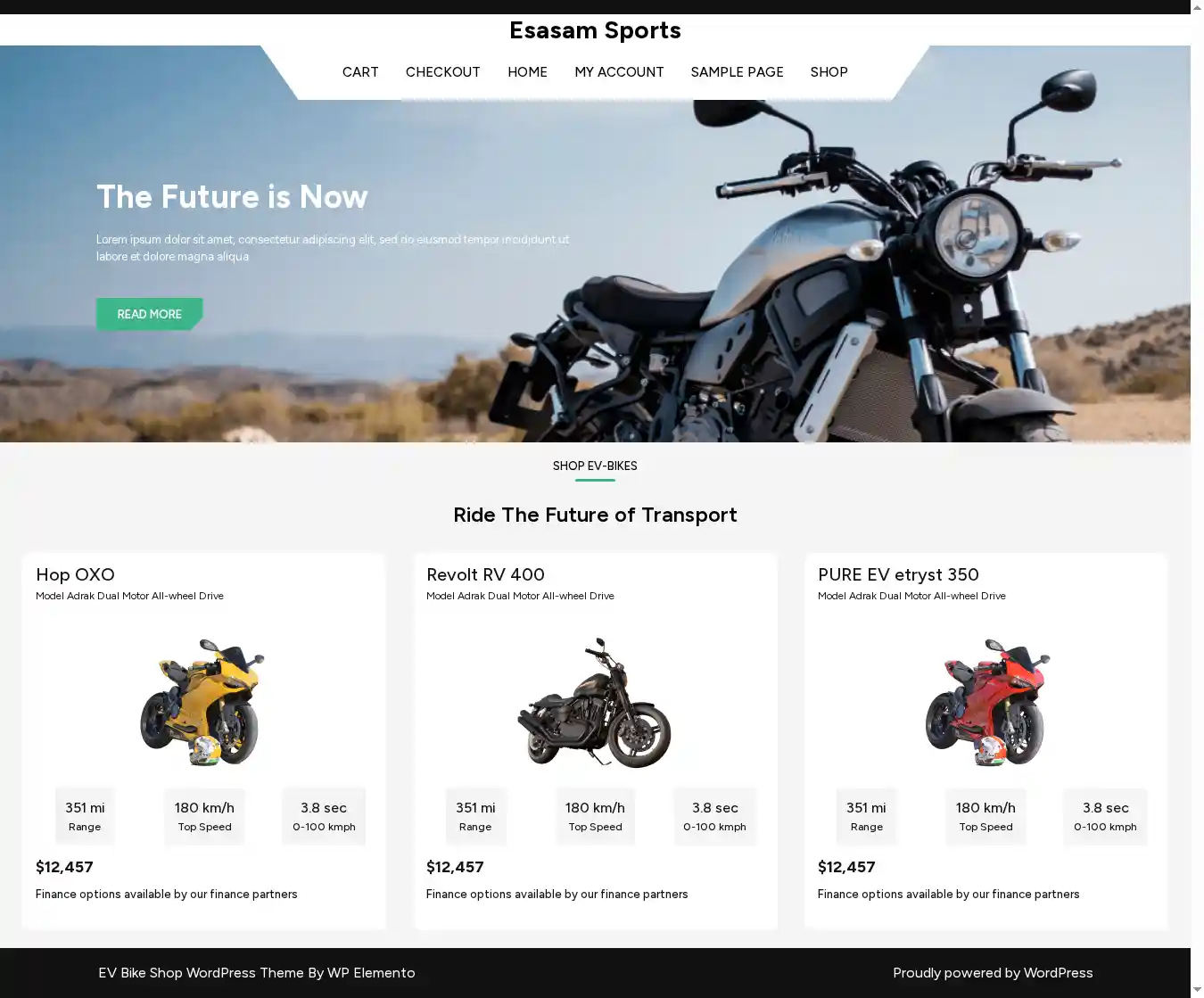Image resolution: width=1204 pixels, height=998 pixels.
Task: Select Home in navigation bar
Action: [527, 72]
